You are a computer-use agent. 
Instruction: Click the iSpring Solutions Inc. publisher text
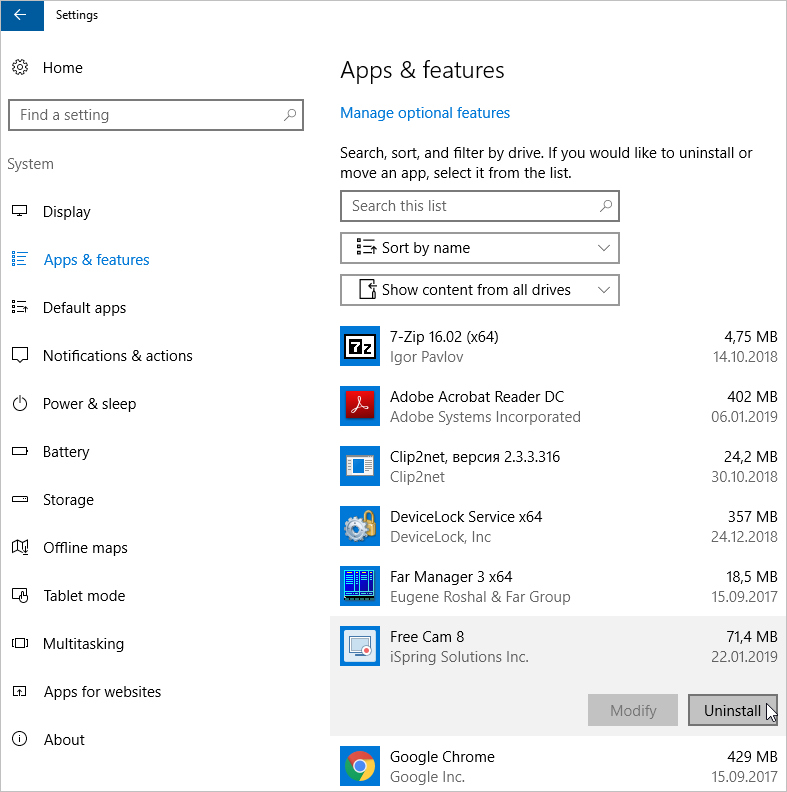[459, 657]
